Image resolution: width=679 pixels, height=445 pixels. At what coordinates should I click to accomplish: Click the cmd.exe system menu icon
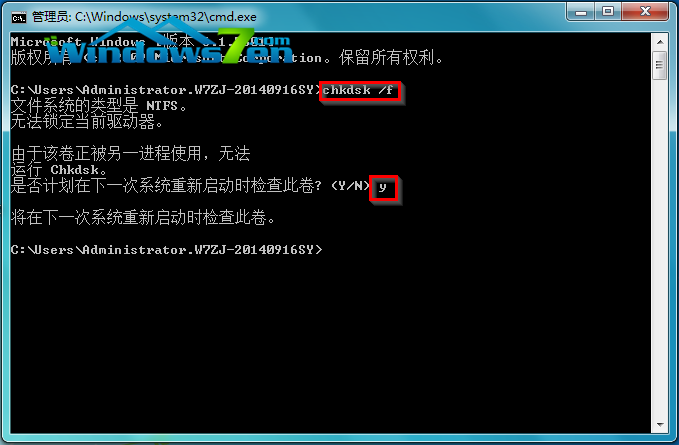[19, 17]
